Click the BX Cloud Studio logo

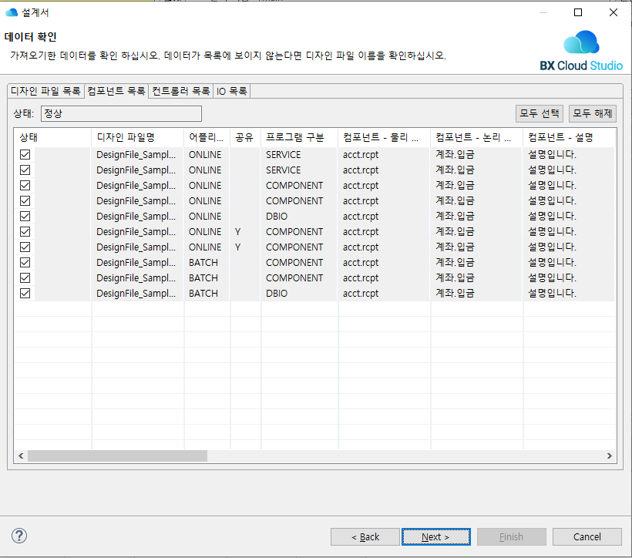click(x=581, y=51)
